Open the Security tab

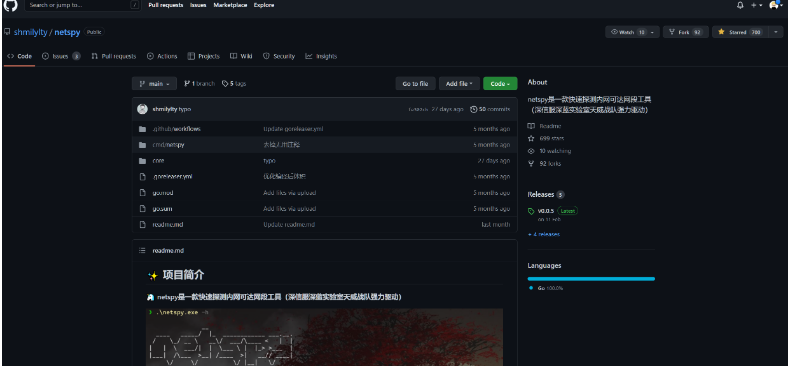pos(279,56)
